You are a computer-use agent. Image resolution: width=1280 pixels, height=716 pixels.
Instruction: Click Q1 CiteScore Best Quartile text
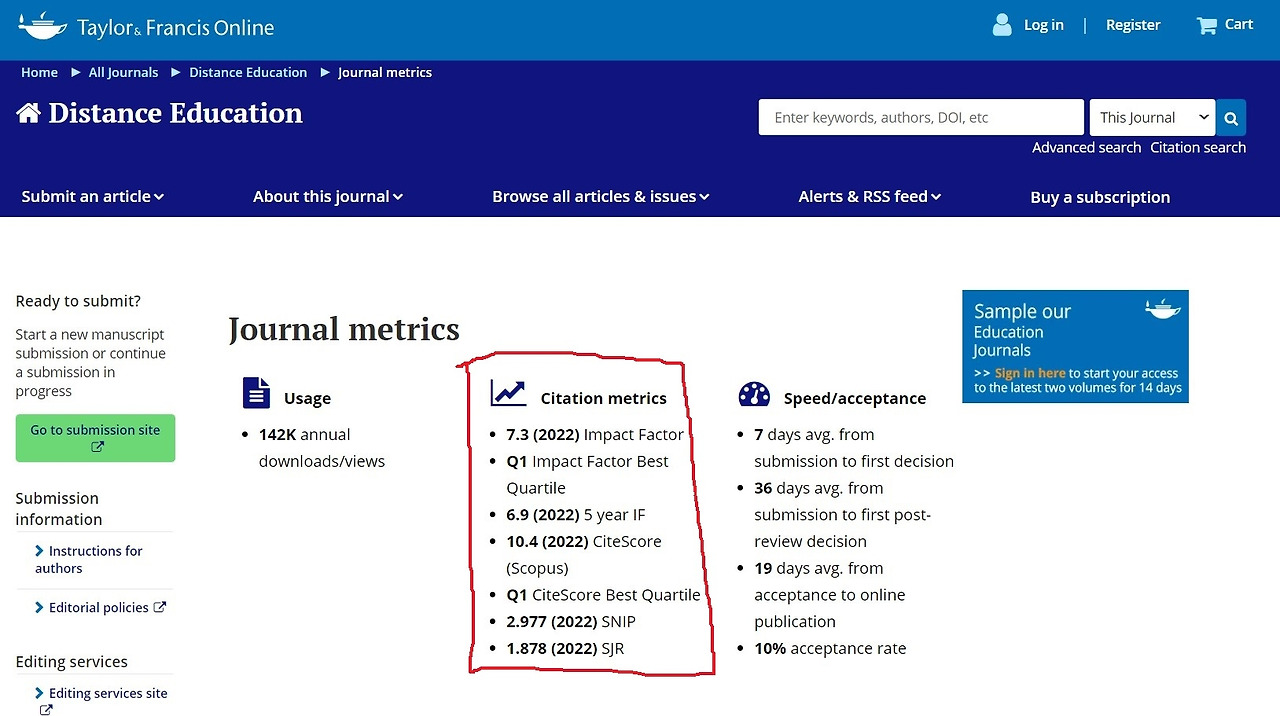603,595
